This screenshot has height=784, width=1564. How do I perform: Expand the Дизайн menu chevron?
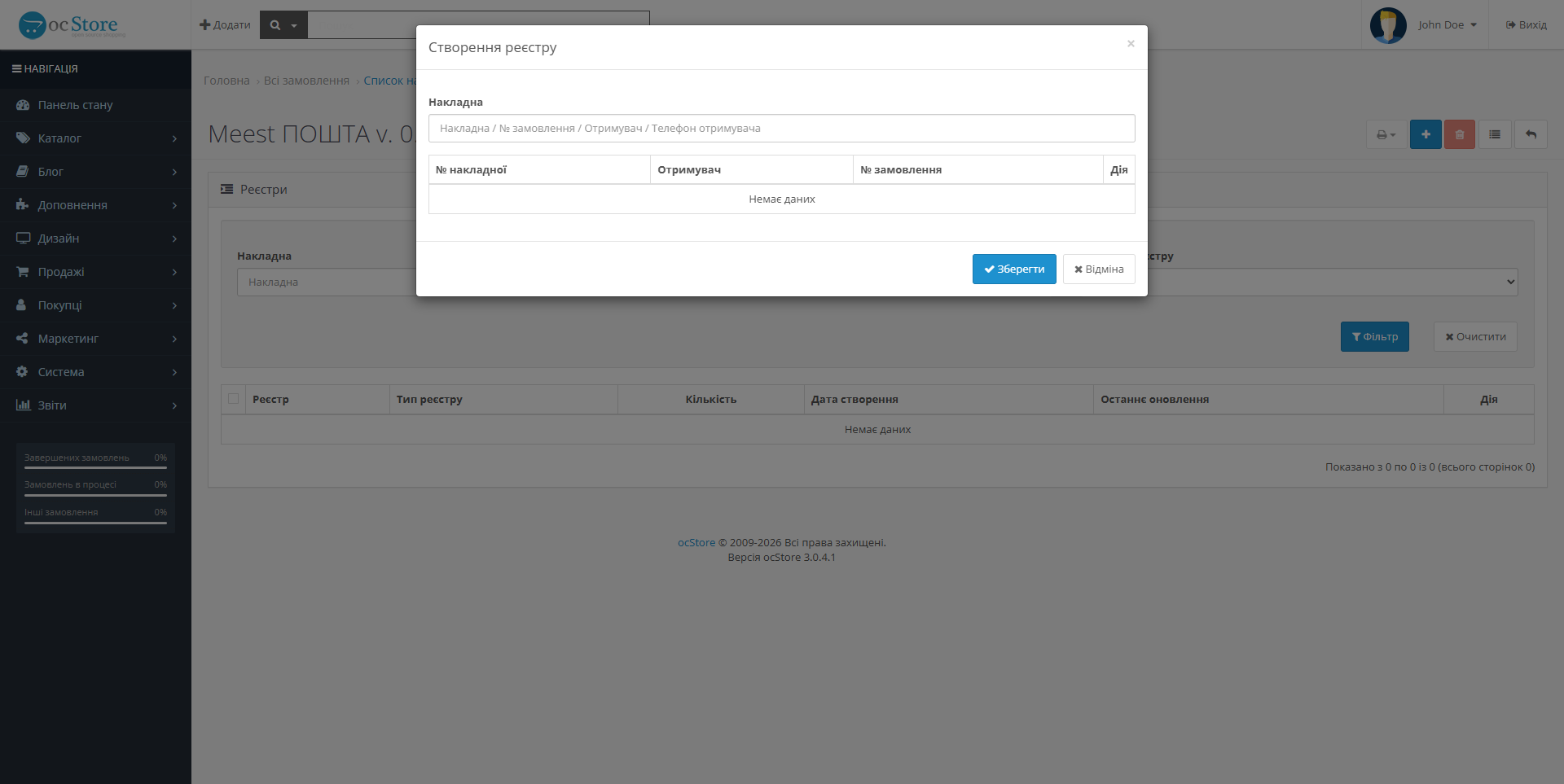click(x=174, y=239)
